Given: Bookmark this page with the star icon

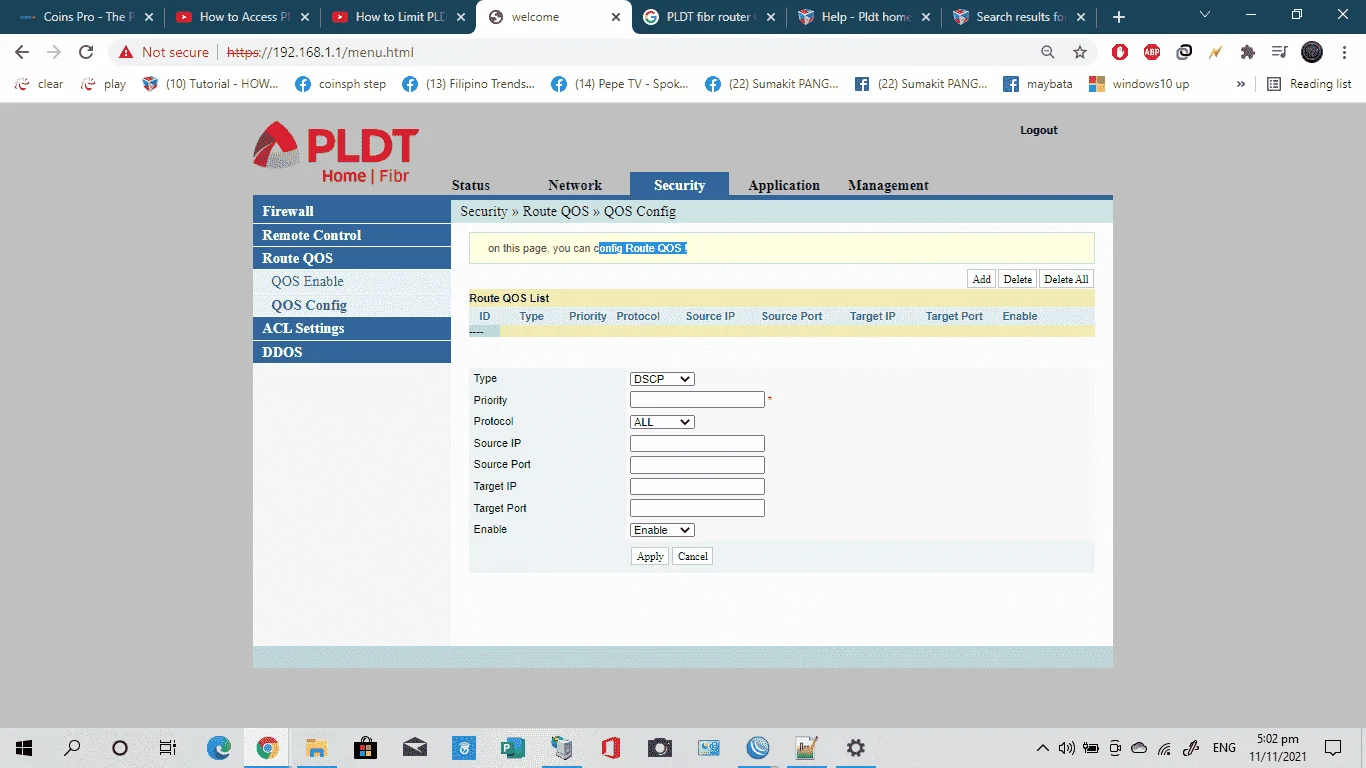Looking at the screenshot, I should (1080, 52).
